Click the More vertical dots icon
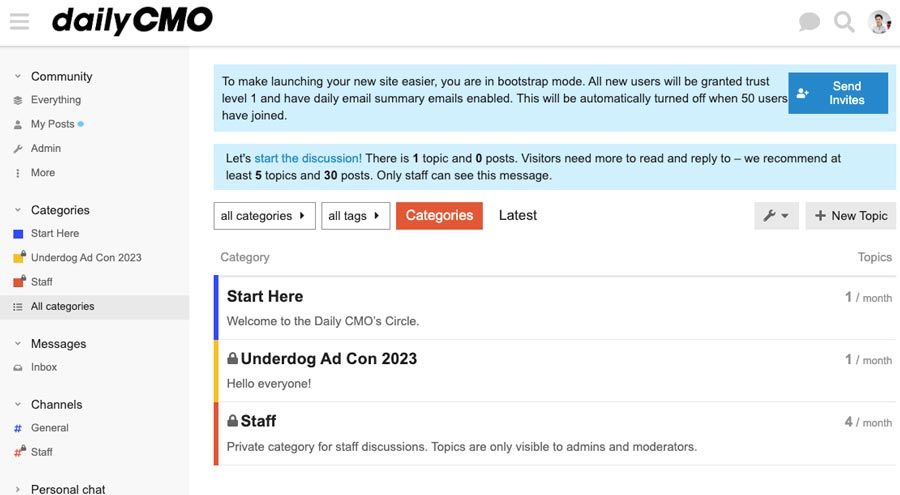The width and height of the screenshot is (900, 495). (18, 172)
